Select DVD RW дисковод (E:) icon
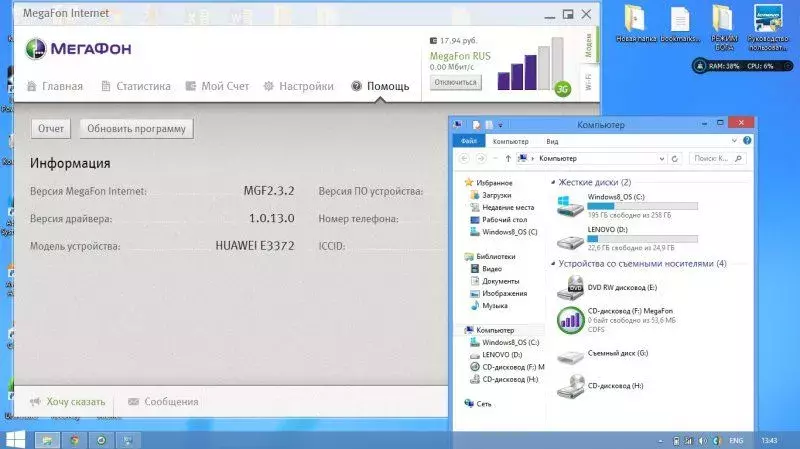800x449 pixels. pyautogui.click(x=570, y=288)
